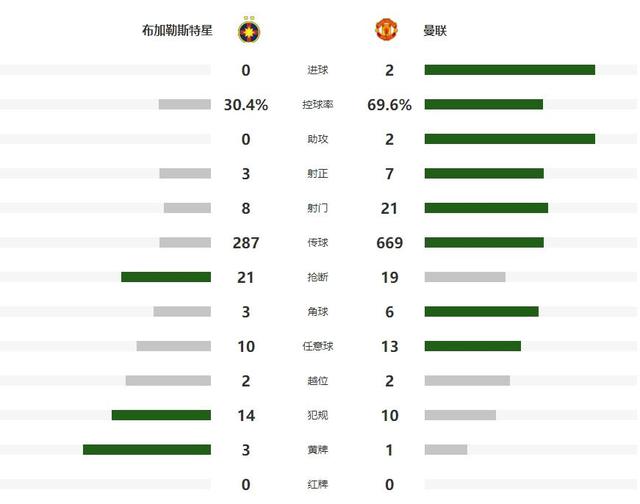Select the 红牌 stat label
Viewport: 640px width, 504px height.
click(318, 485)
